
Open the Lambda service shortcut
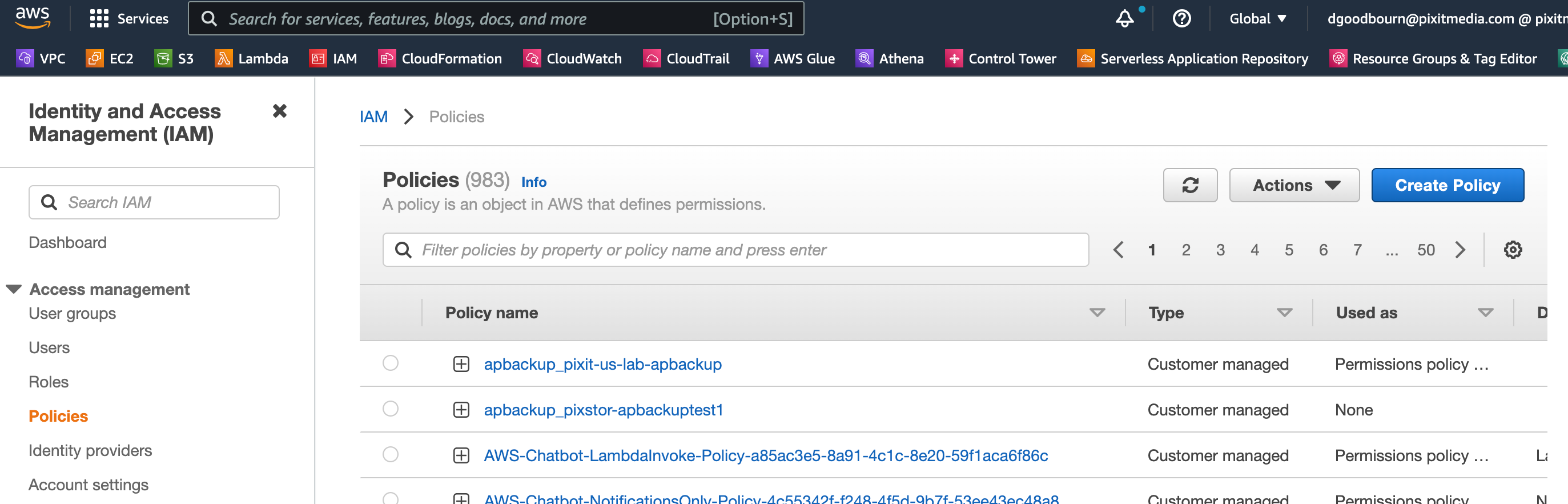(x=251, y=58)
